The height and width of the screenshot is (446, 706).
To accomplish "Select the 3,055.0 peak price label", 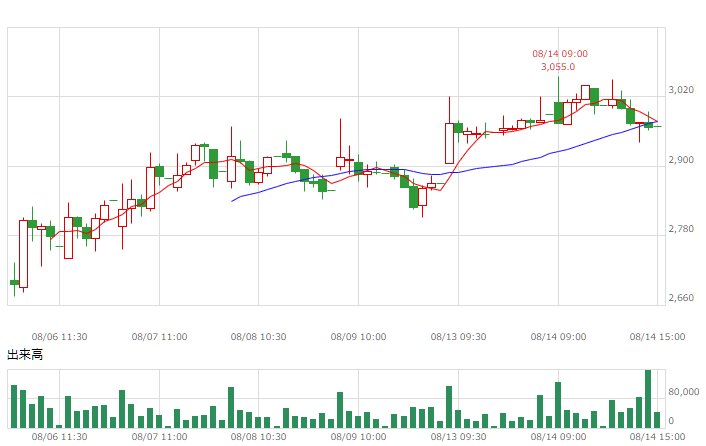I will click(558, 67).
